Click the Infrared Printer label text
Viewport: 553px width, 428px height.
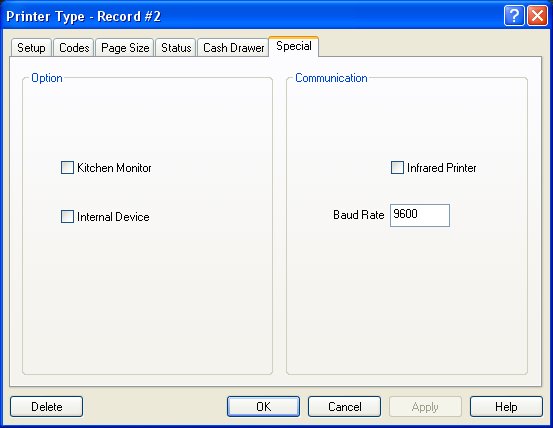pos(442,168)
